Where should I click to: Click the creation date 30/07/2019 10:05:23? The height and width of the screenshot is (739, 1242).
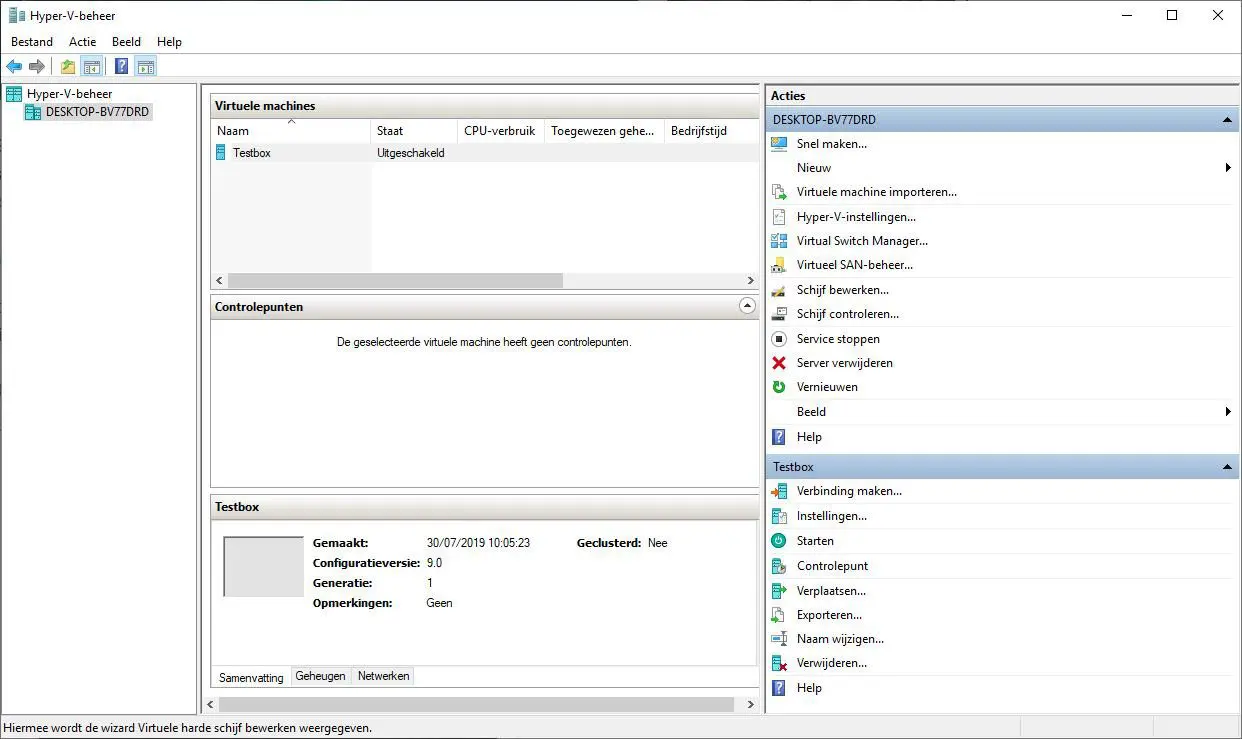[x=478, y=543]
